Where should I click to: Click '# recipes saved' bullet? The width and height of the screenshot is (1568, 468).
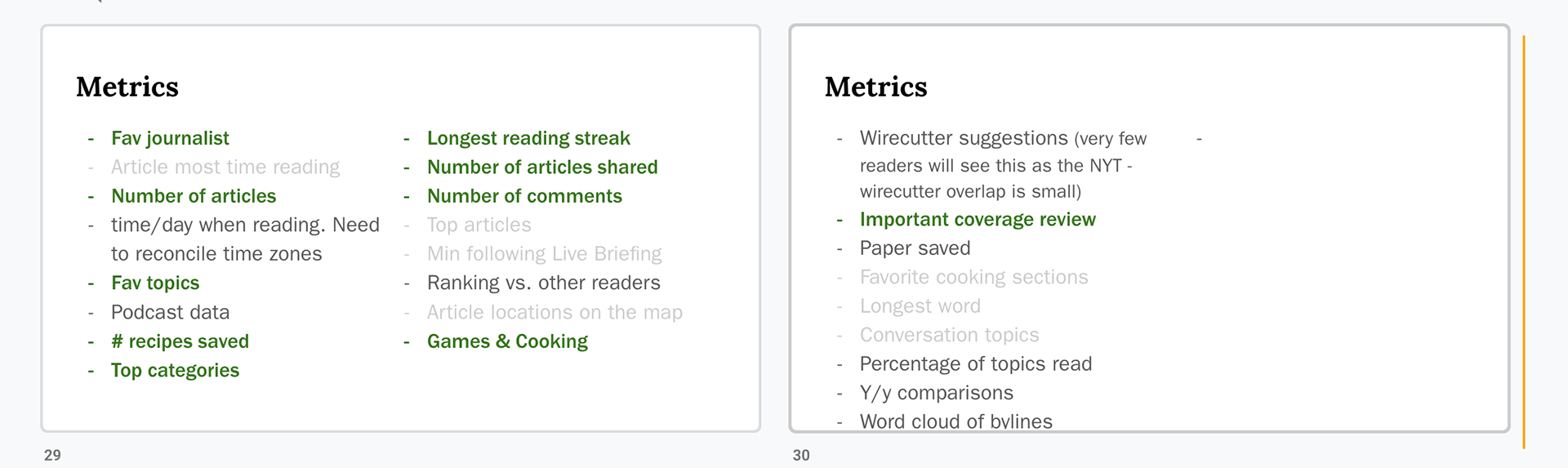click(180, 341)
